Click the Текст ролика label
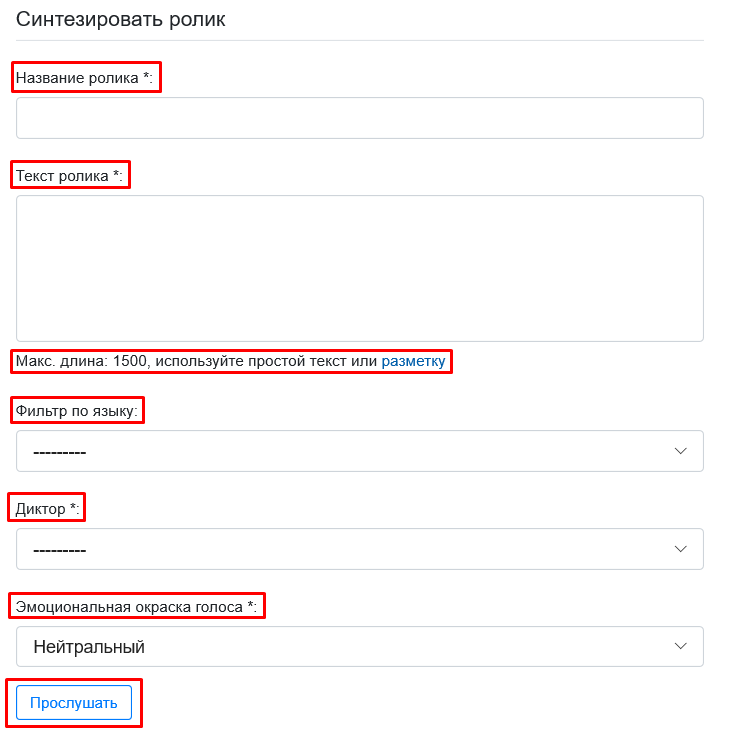Viewport: 730px width, 732px height. [69, 176]
